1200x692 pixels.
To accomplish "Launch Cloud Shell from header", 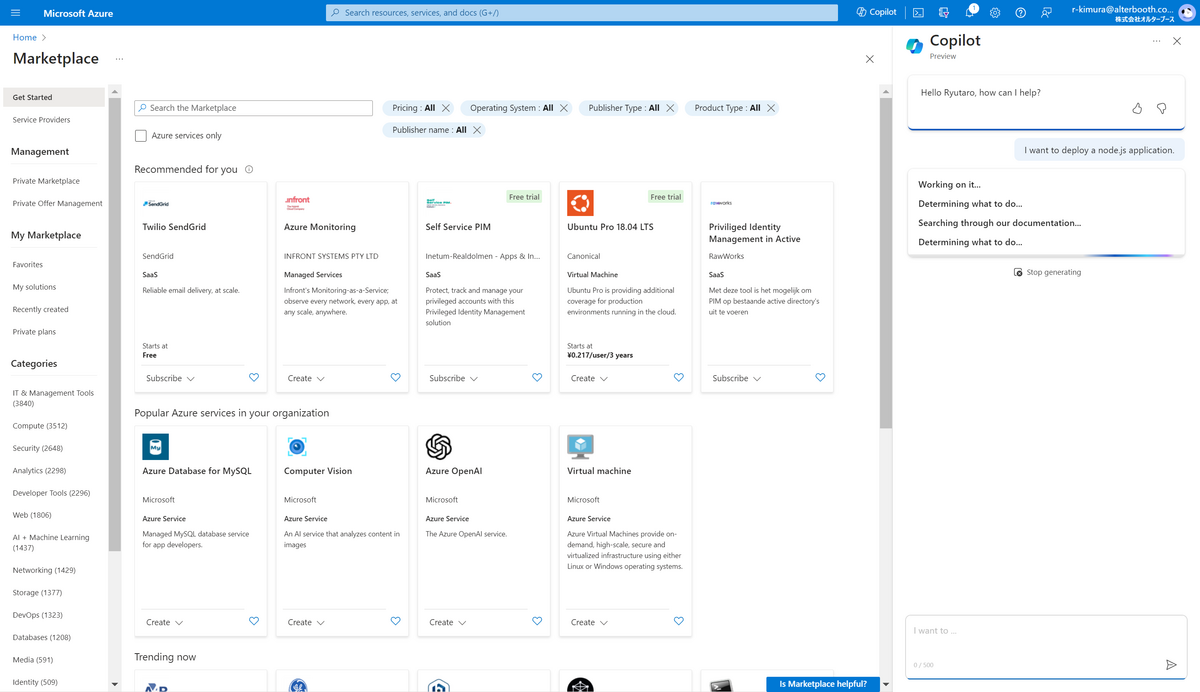I will point(918,13).
